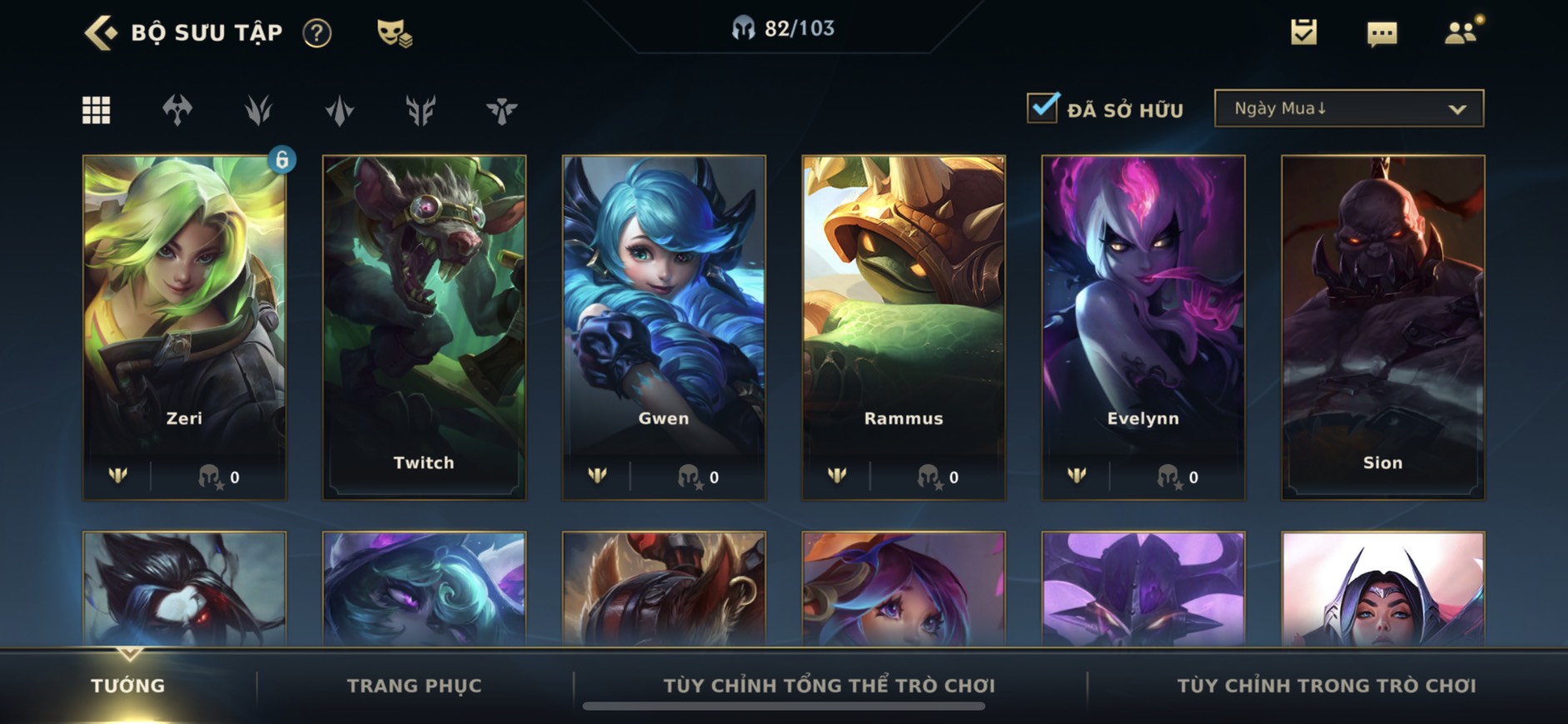
Task: Select the all-champions grid filter icon
Action: point(96,110)
